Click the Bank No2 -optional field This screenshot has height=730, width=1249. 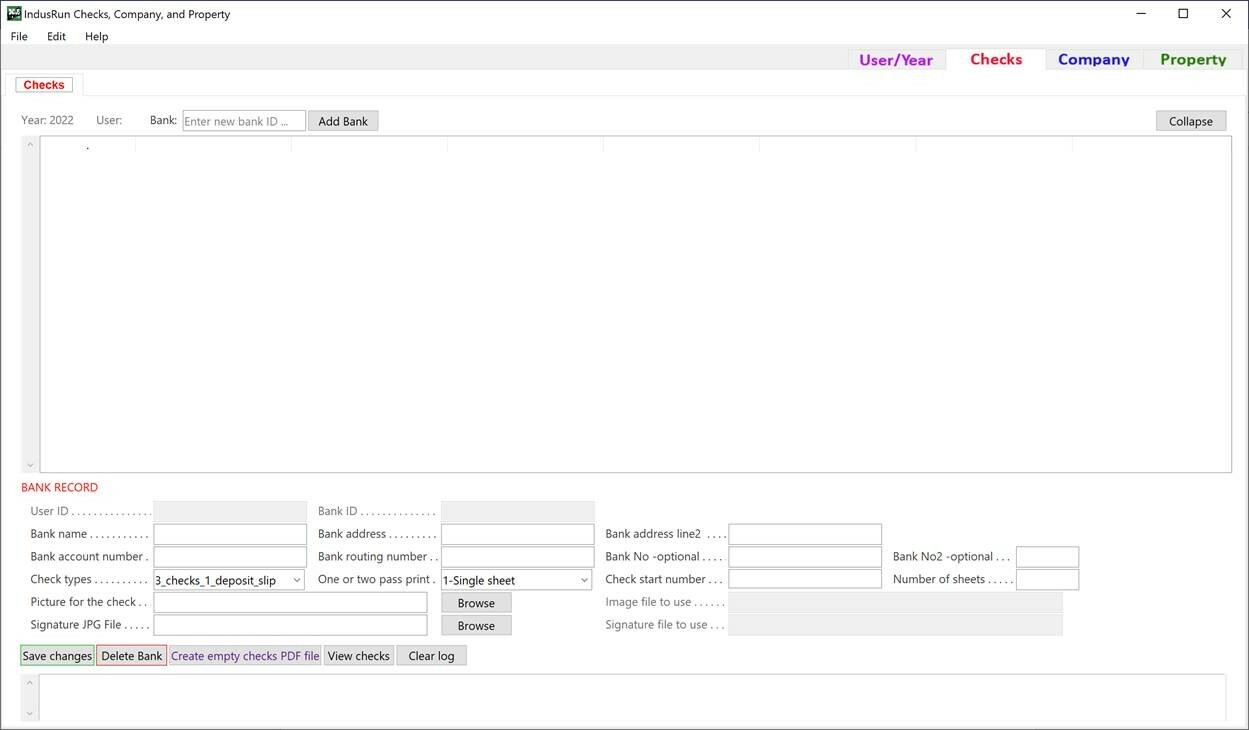(x=1047, y=557)
